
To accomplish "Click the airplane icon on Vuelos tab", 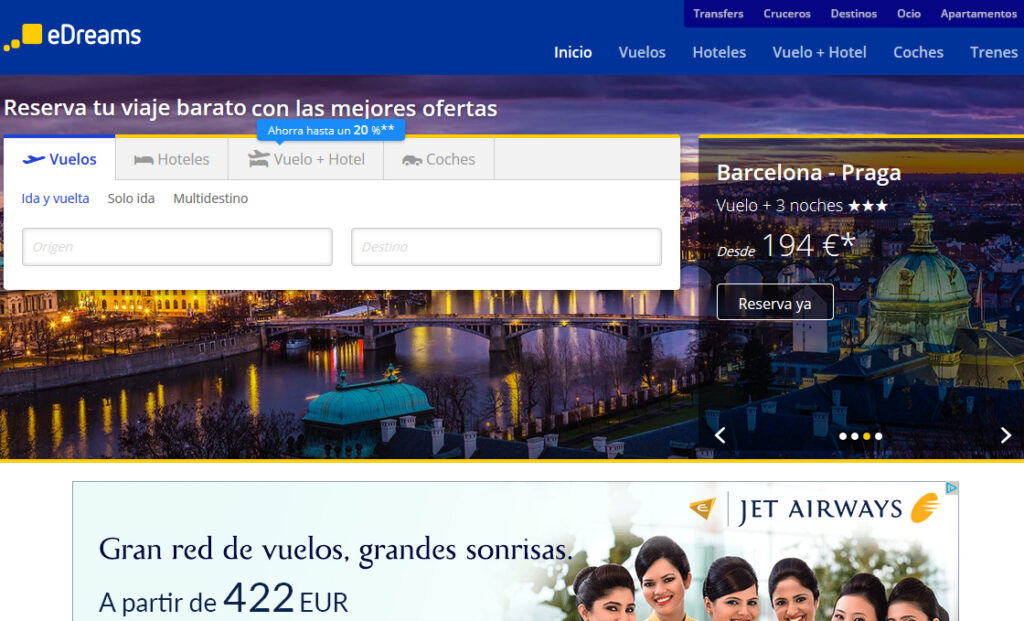I will pos(34,159).
